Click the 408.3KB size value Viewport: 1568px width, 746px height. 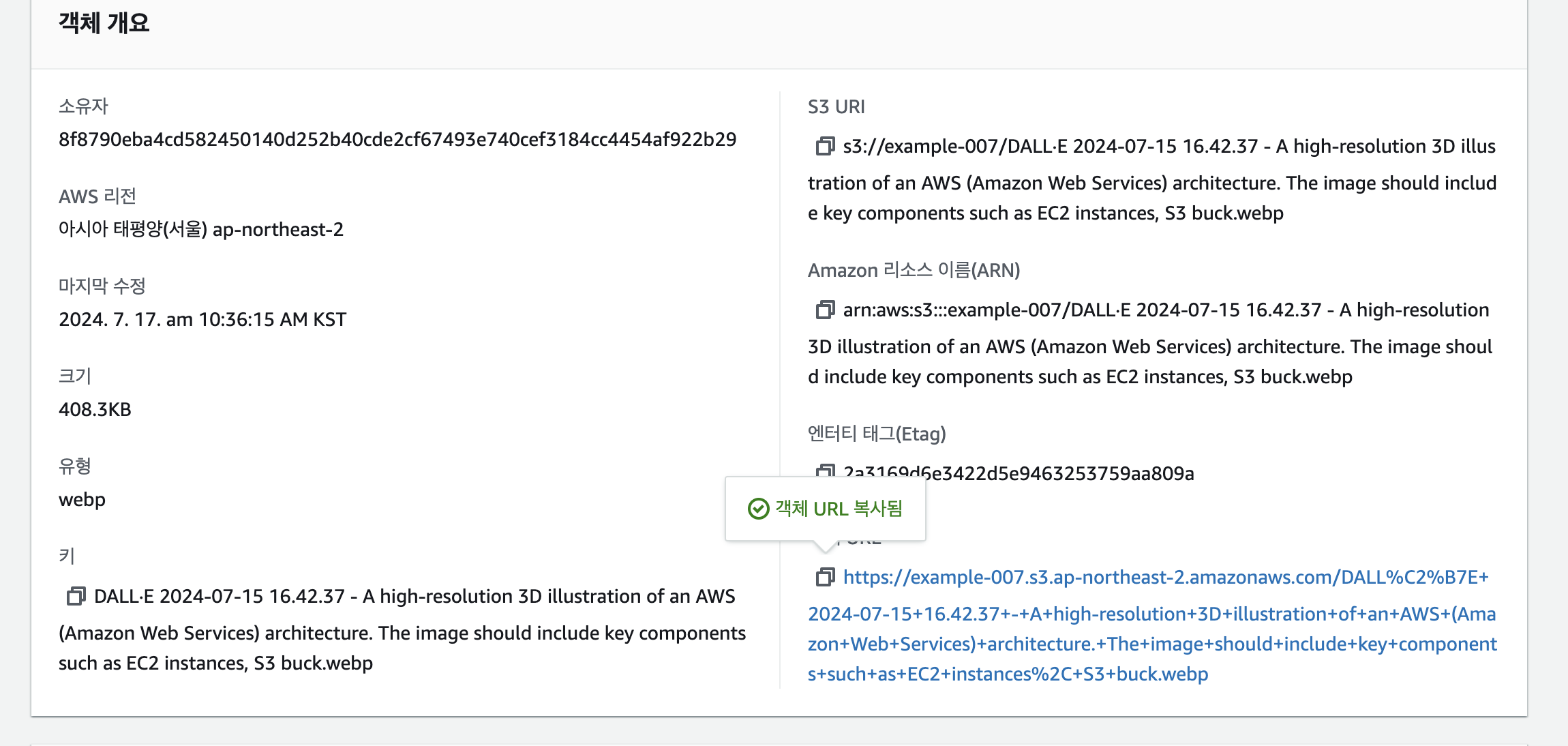pyautogui.click(x=95, y=409)
